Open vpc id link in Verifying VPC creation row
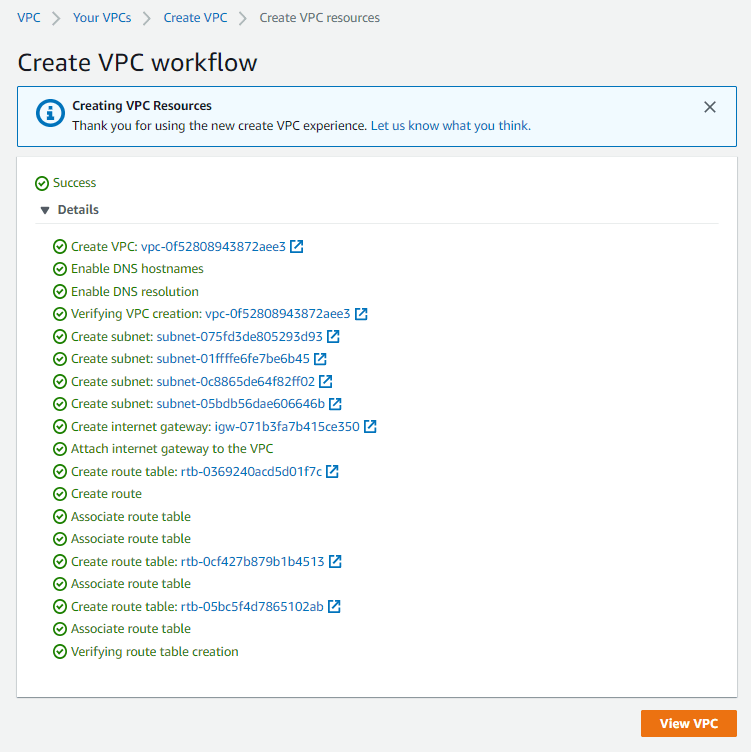 [278, 314]
